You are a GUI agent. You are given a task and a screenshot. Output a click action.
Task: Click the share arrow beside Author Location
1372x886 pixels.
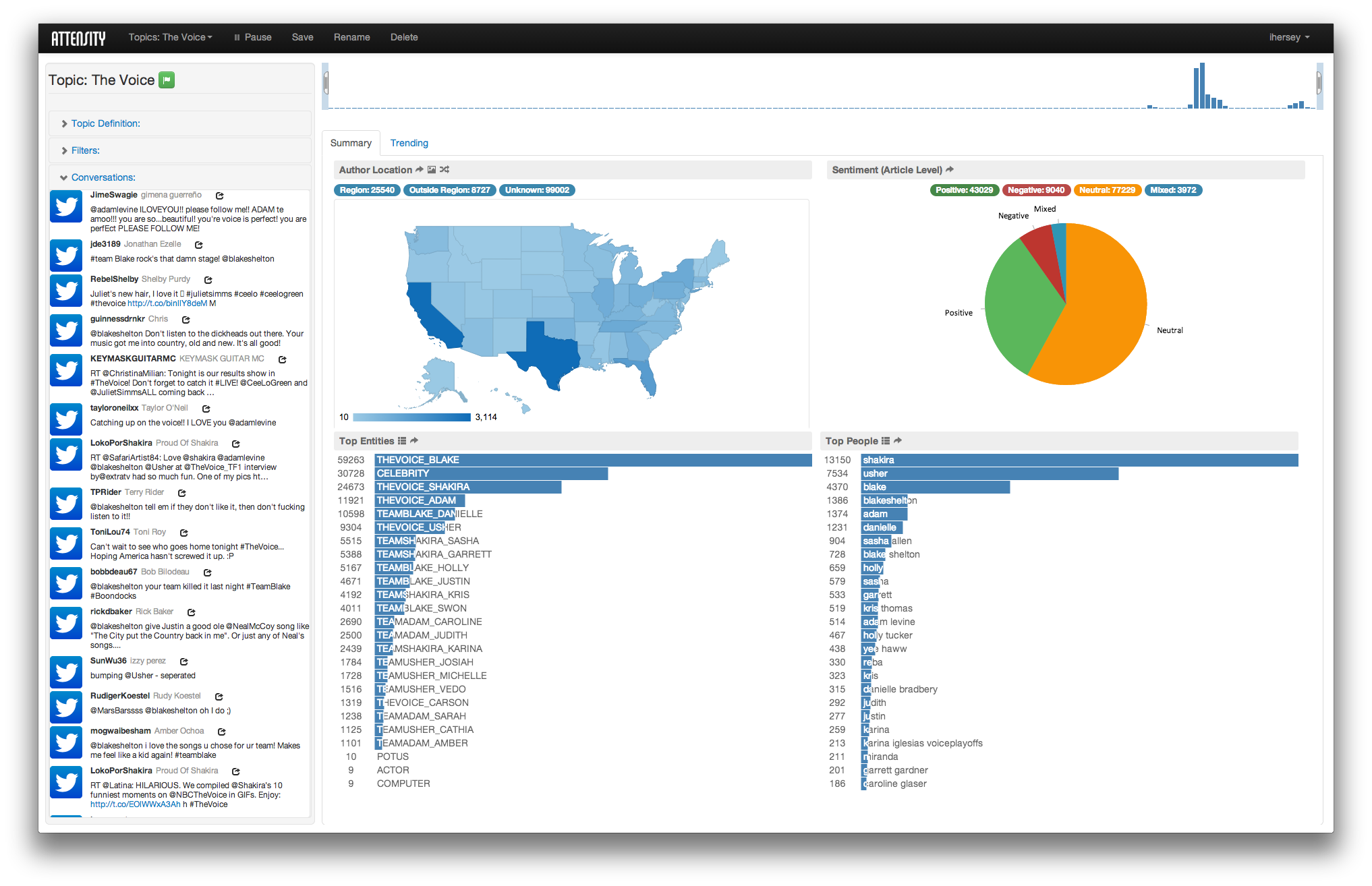point(420,170)
